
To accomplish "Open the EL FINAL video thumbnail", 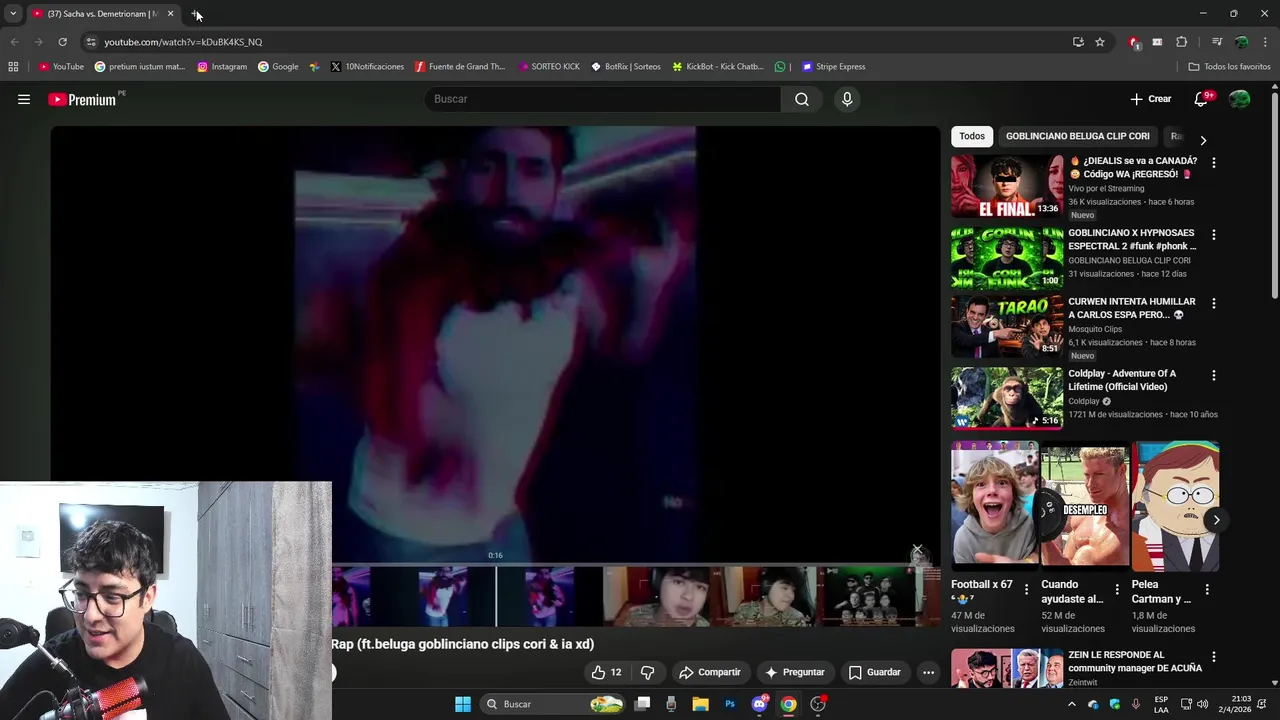I will coord(1007,186).
